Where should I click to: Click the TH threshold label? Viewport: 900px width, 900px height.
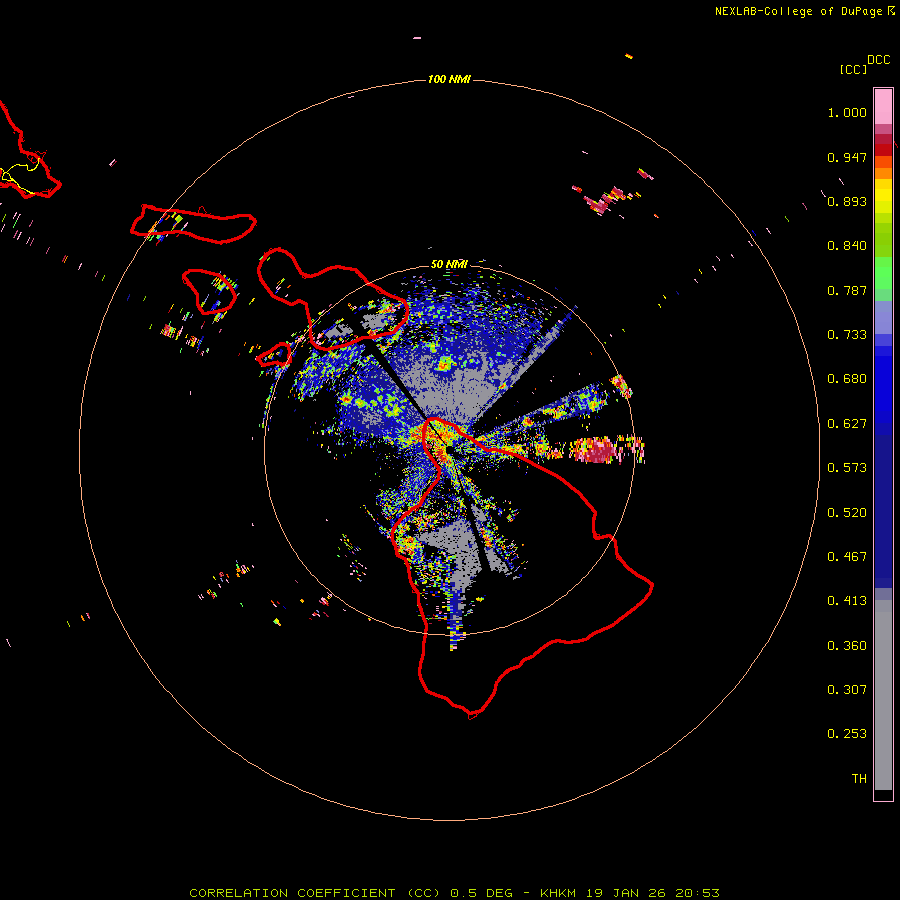[859, 779]
